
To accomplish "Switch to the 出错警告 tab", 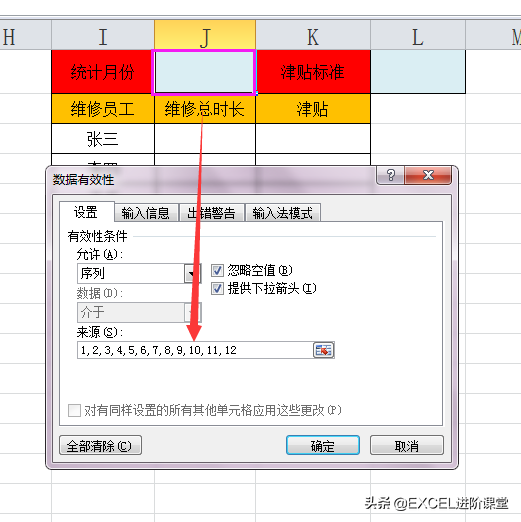I will pos(212,213).
